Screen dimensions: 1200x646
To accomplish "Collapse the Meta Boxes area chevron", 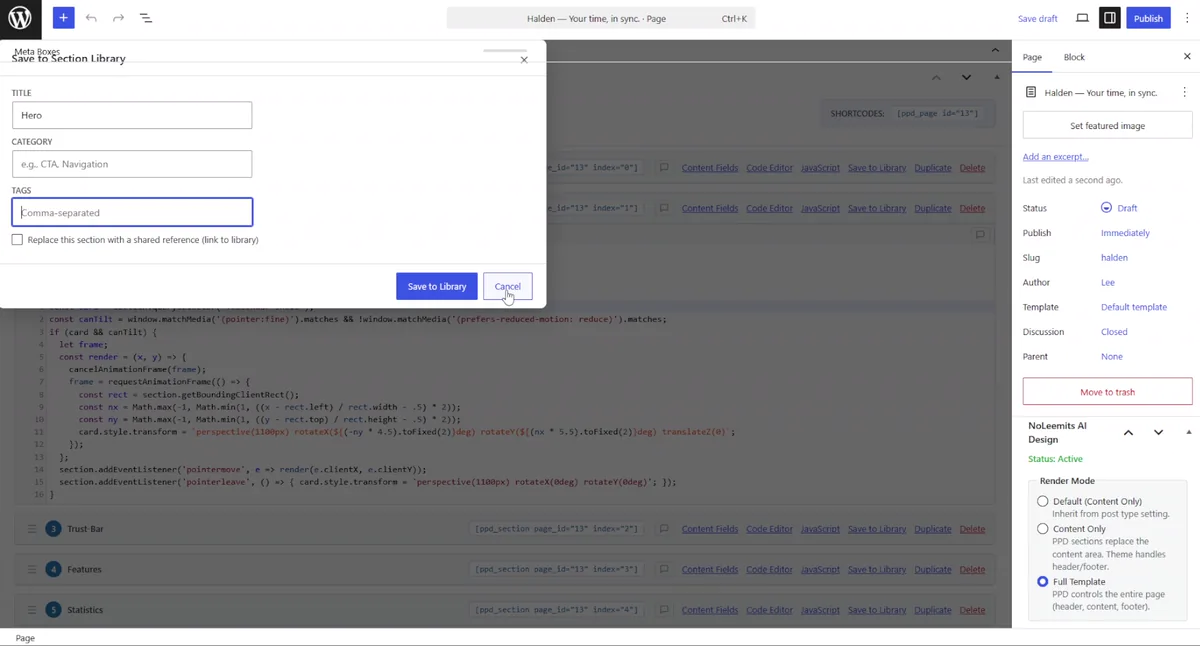I will [995, 50].
